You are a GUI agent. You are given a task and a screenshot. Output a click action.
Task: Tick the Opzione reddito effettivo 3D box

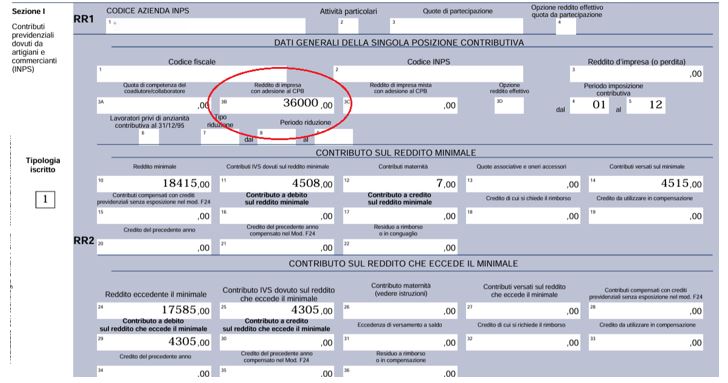[509, 105]
